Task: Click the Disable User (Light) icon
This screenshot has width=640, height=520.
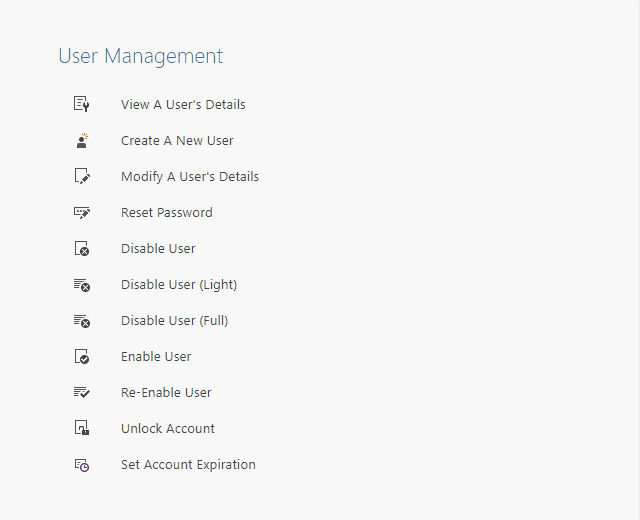Action: click(82, 285)
